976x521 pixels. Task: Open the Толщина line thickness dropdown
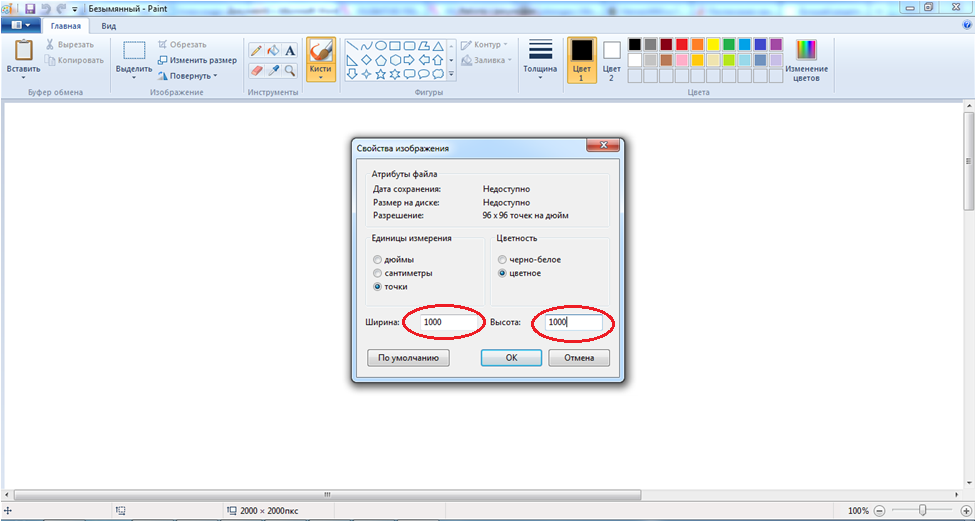540,78
